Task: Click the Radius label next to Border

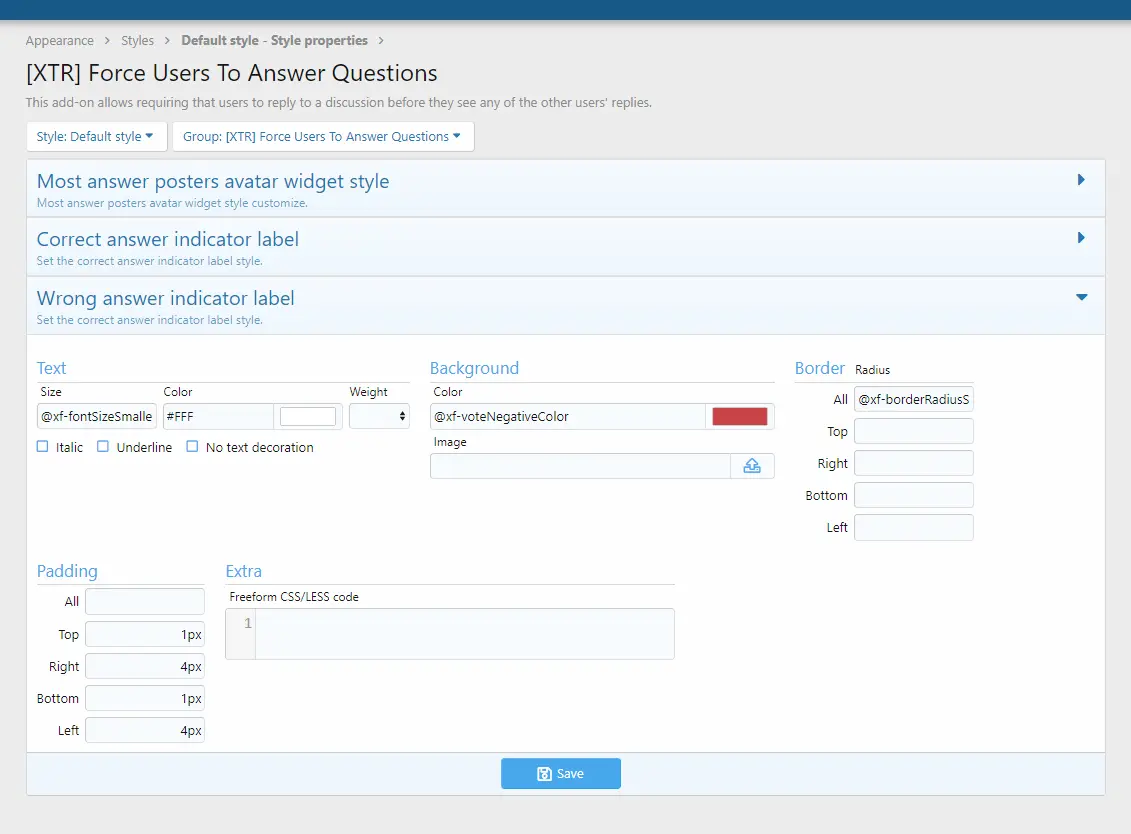Action: (872, 369)
